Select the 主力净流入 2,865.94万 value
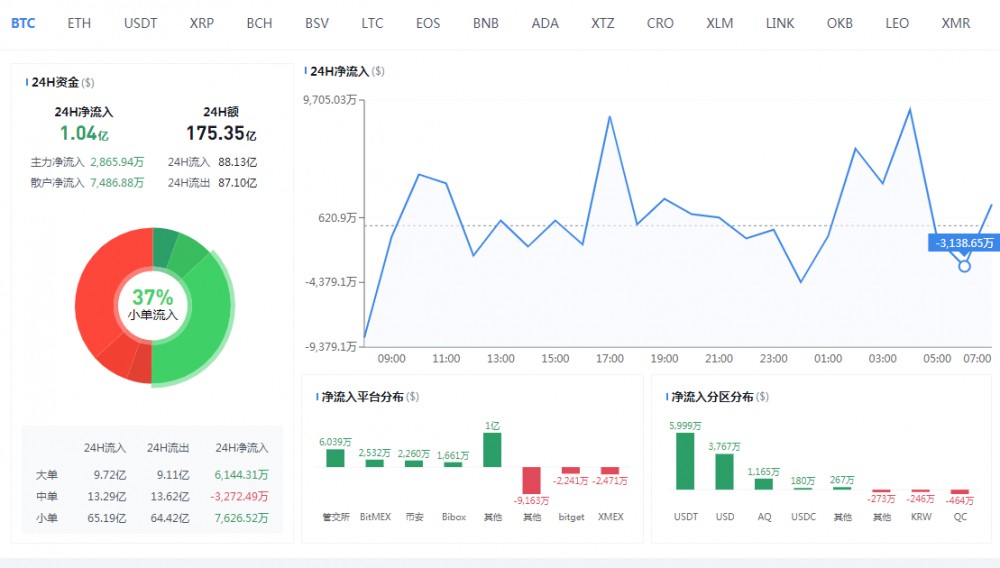 pyautogui.click(x=117, y=163)
